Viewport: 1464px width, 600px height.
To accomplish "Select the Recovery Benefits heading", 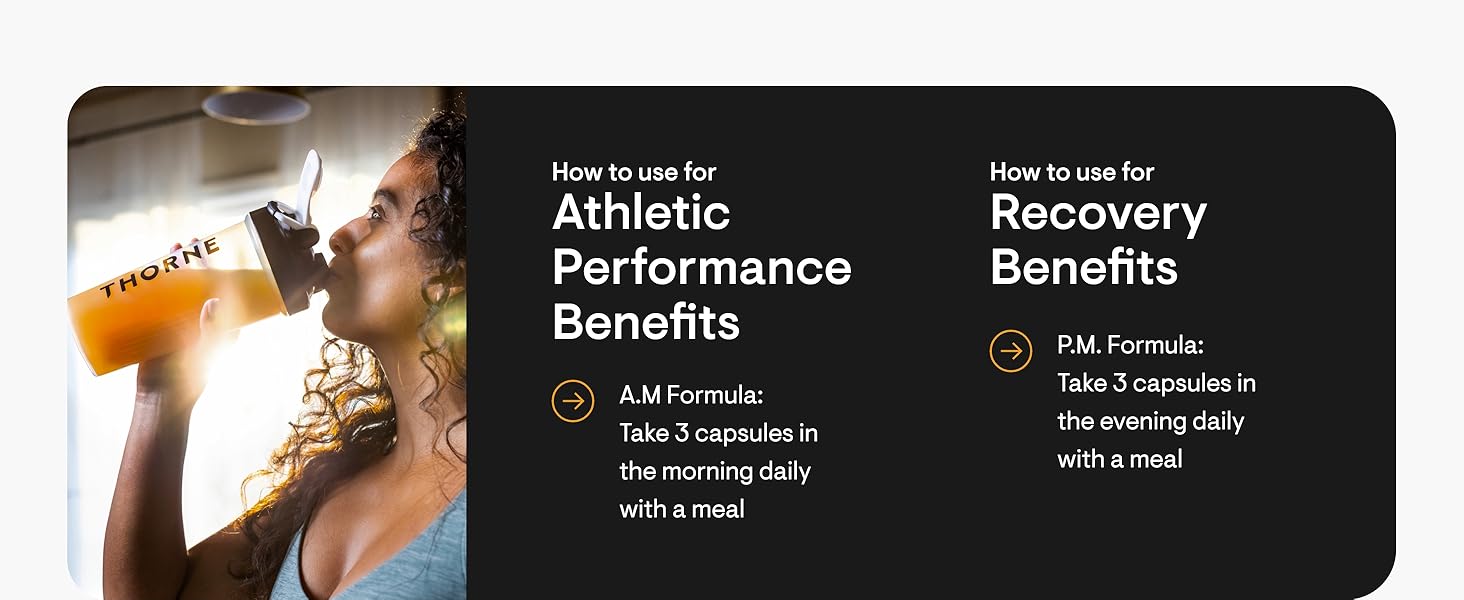I will (1098, 240).
